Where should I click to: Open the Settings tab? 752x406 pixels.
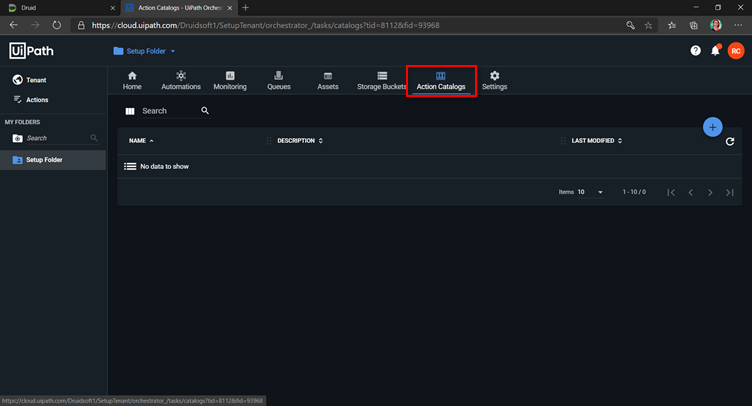tap(494, 81)
